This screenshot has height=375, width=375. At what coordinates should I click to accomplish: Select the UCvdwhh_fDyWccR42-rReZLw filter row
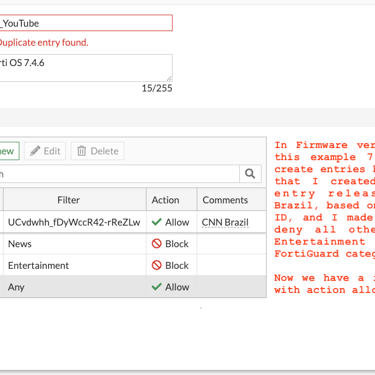click(133, 222)
